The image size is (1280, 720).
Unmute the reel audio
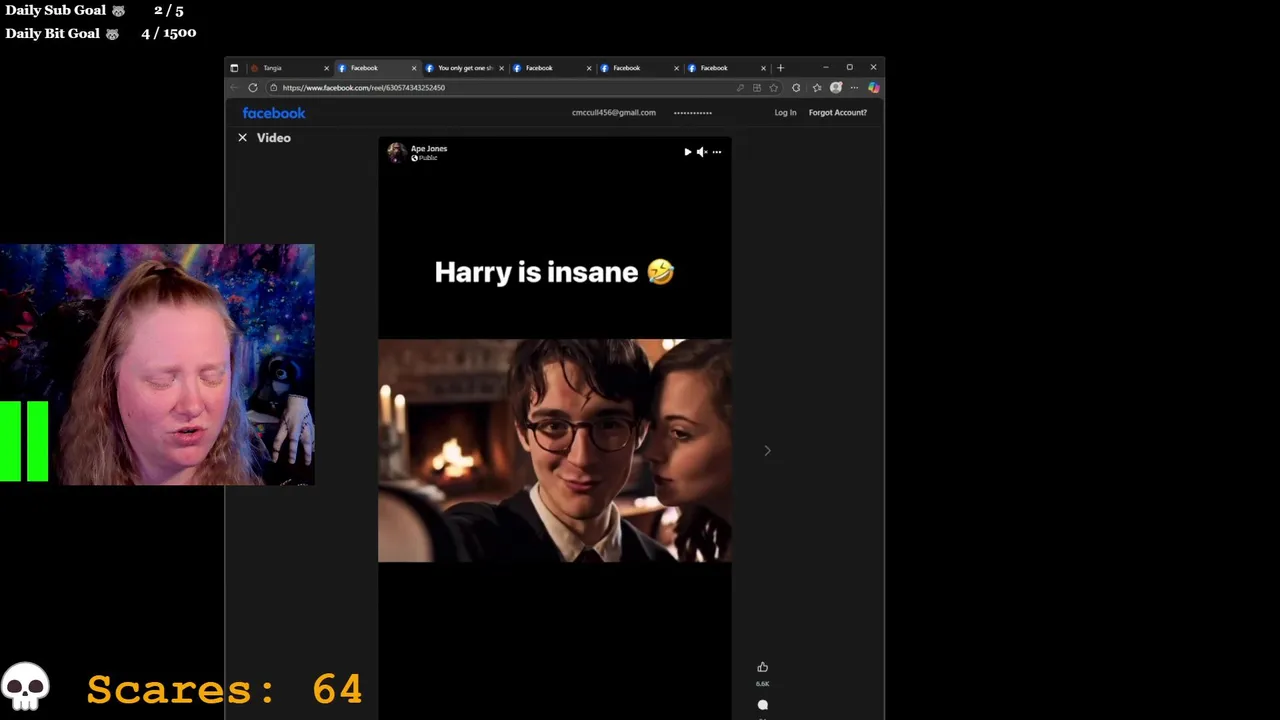pyautogui.click(x=702, y=152)
